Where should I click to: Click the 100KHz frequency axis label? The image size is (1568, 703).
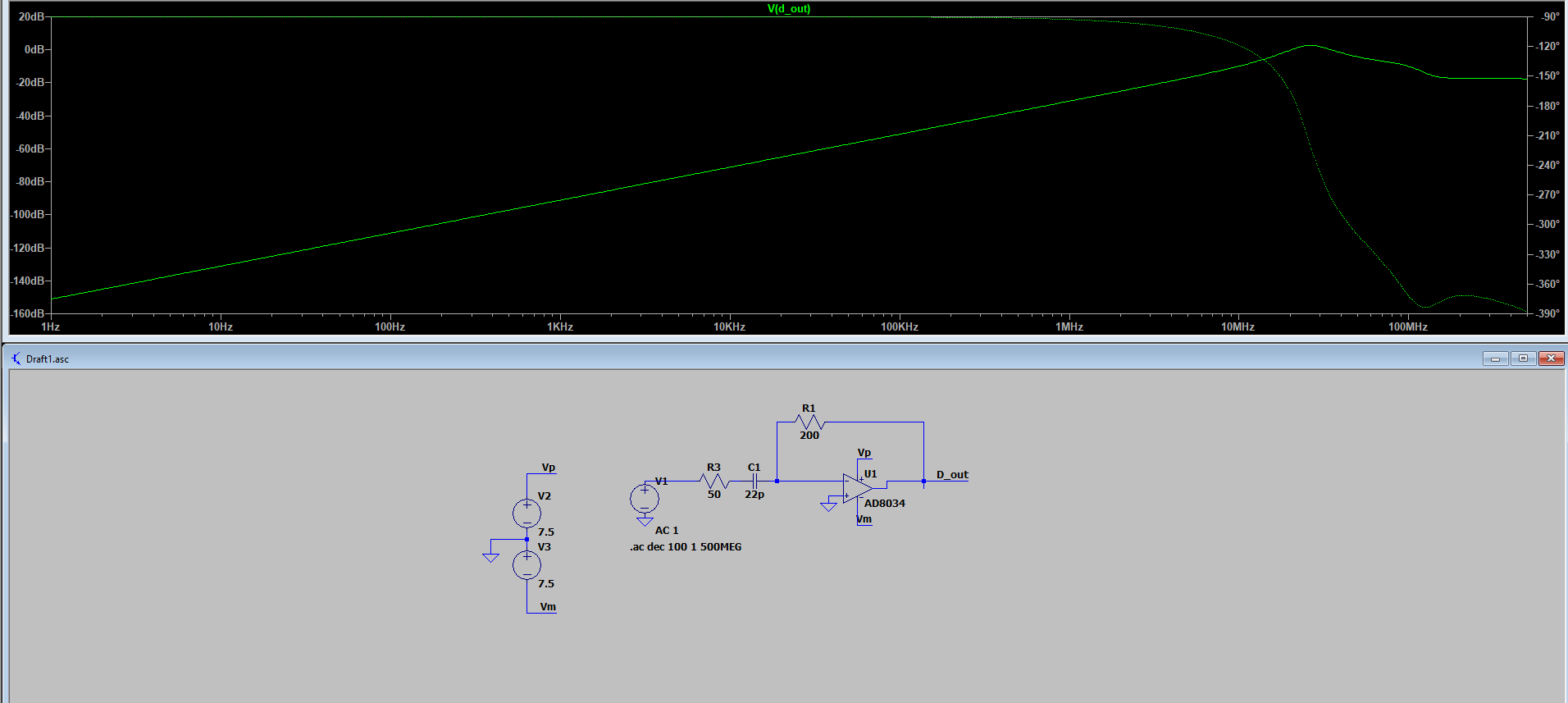click(900, 326)
